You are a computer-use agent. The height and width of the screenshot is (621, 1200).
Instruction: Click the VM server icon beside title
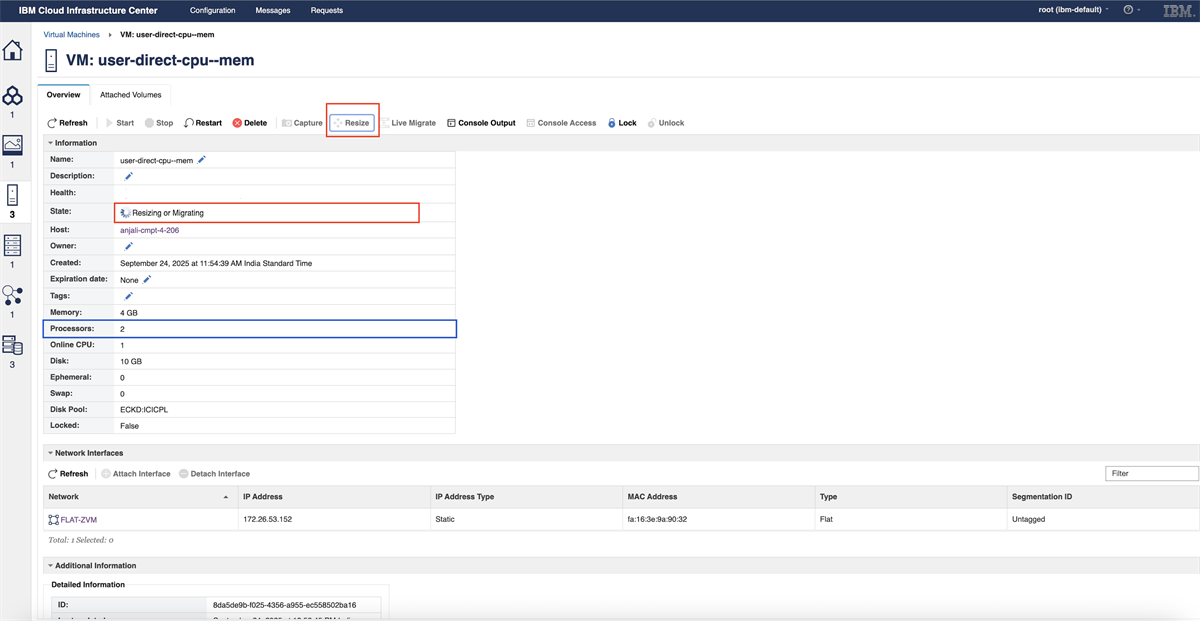52,60
